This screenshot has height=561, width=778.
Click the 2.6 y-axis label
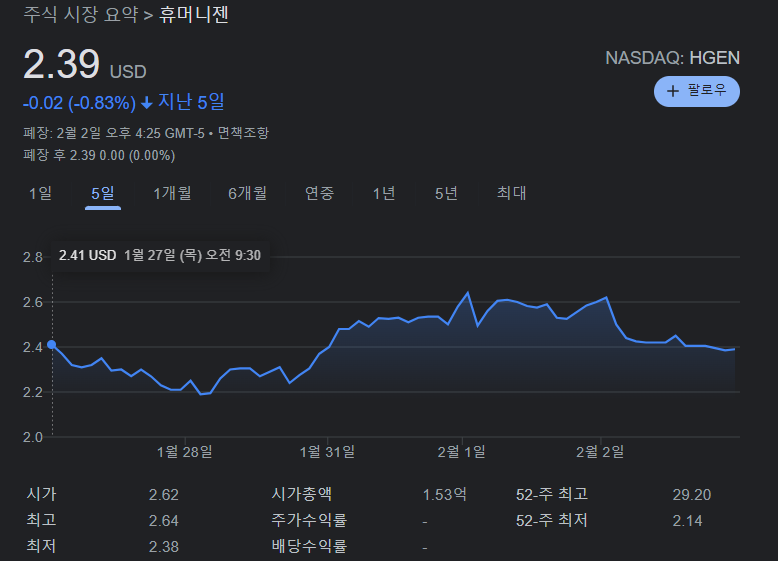[33, 302]
